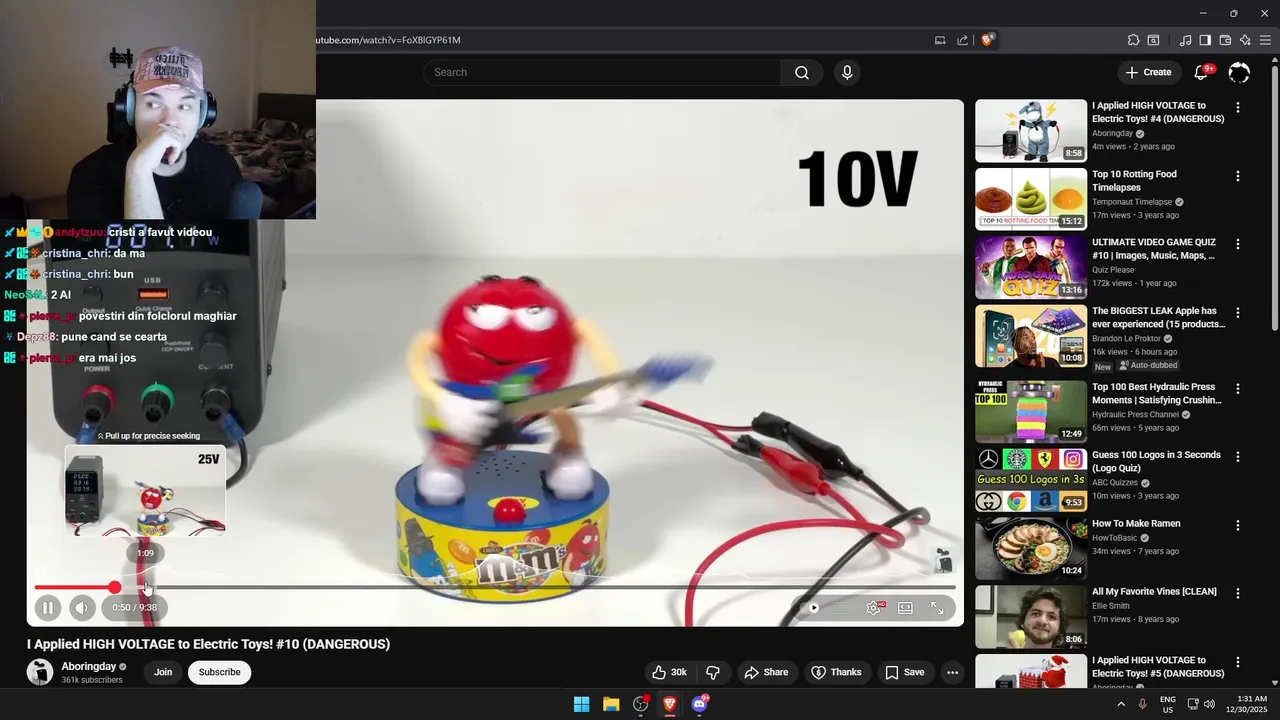Open the browser extensions puzzle icon

coord(1133,40)
